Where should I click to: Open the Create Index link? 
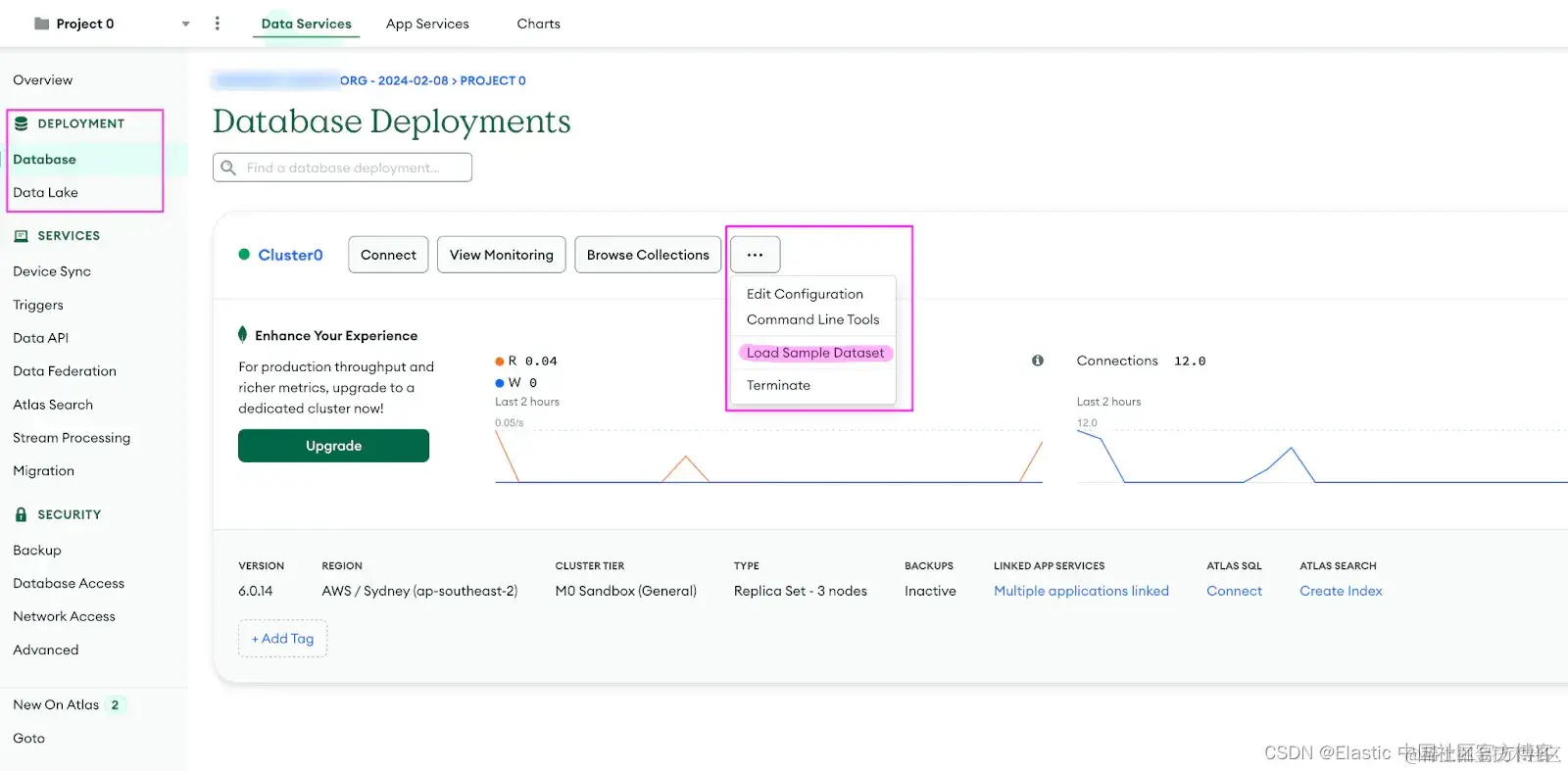point(1341,591)
